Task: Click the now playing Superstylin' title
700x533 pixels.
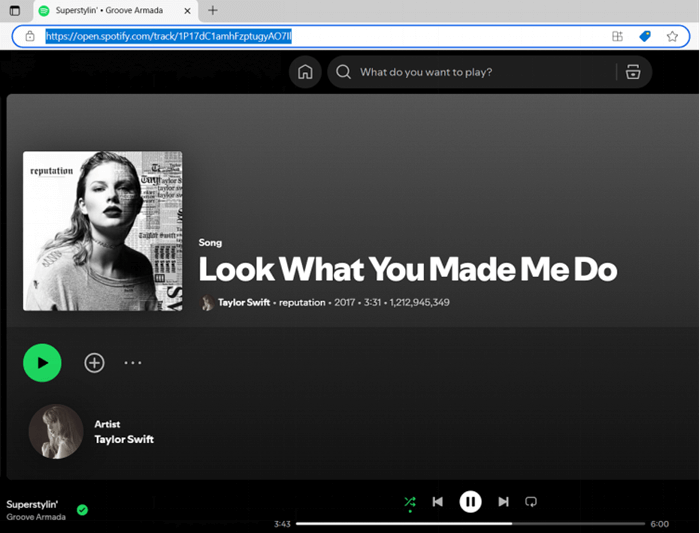Action: (x=32, y=504)
